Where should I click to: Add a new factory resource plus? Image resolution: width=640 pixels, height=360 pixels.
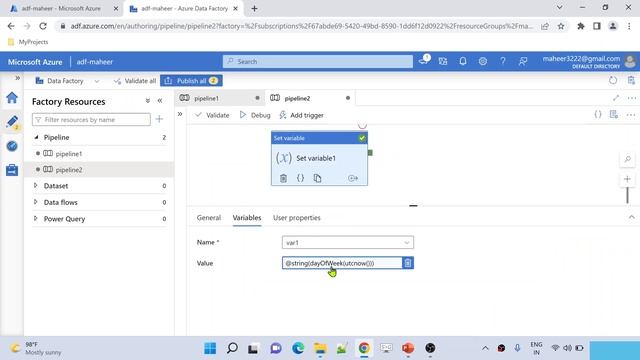tap(159, 119)
